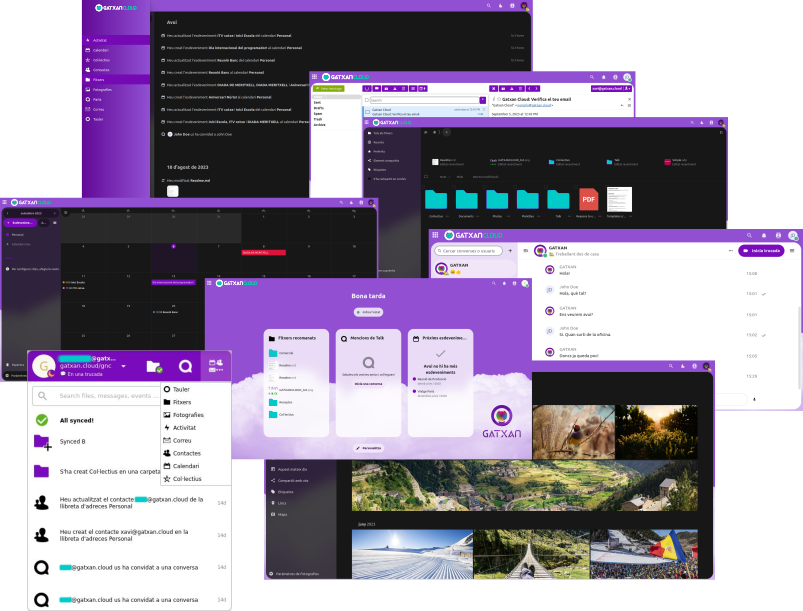
Task: Click Inicia una conversa in Talk mentions card
Action: [369, 384]
